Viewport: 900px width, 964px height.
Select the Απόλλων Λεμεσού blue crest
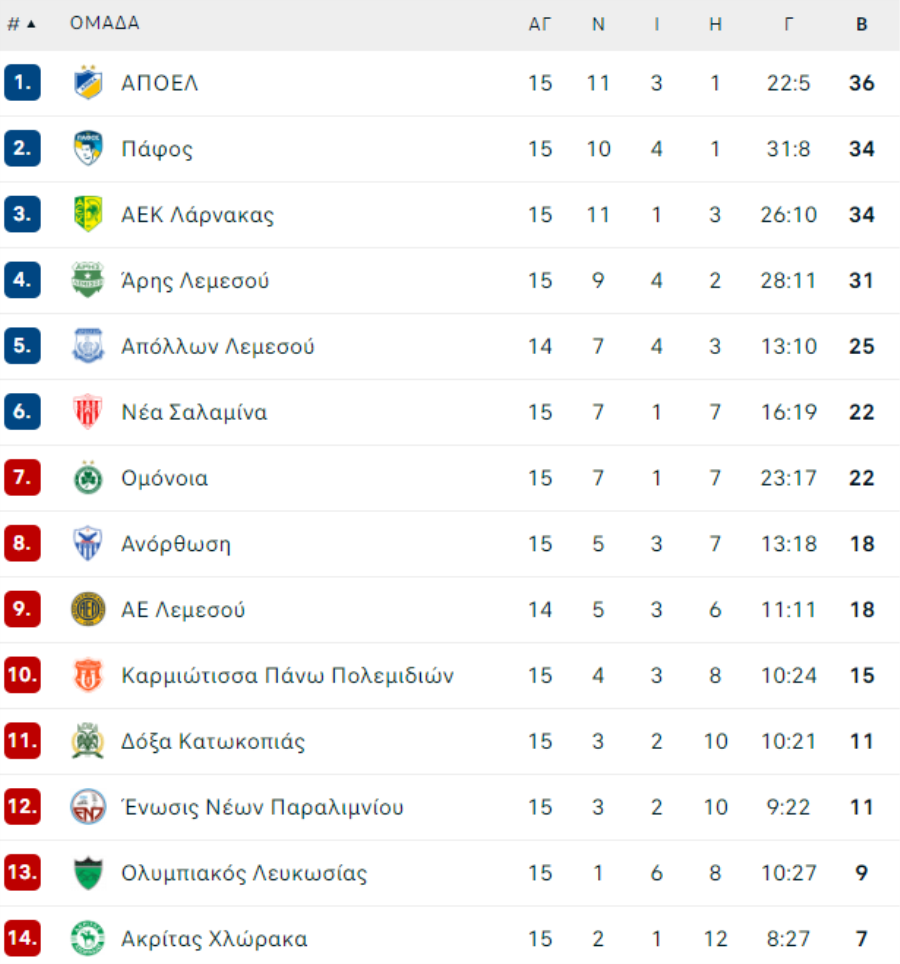click(x=88, y=346)
